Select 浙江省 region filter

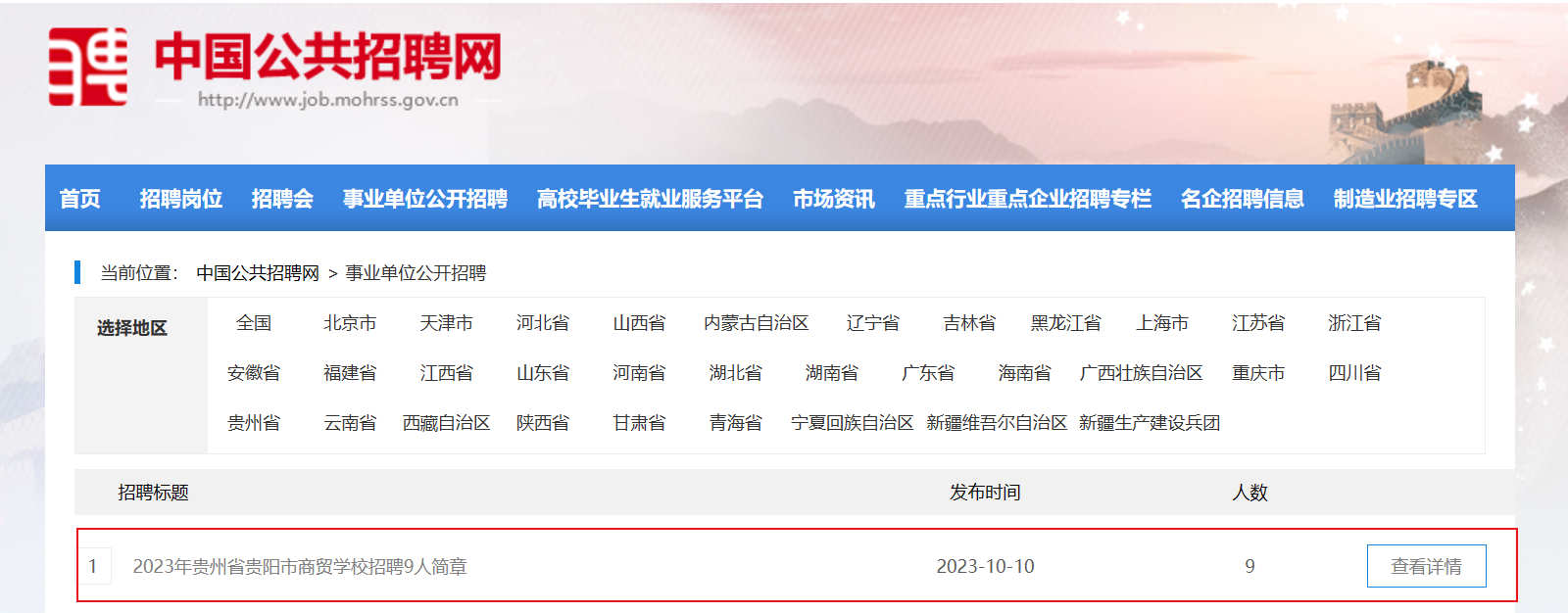point(1354,323)
